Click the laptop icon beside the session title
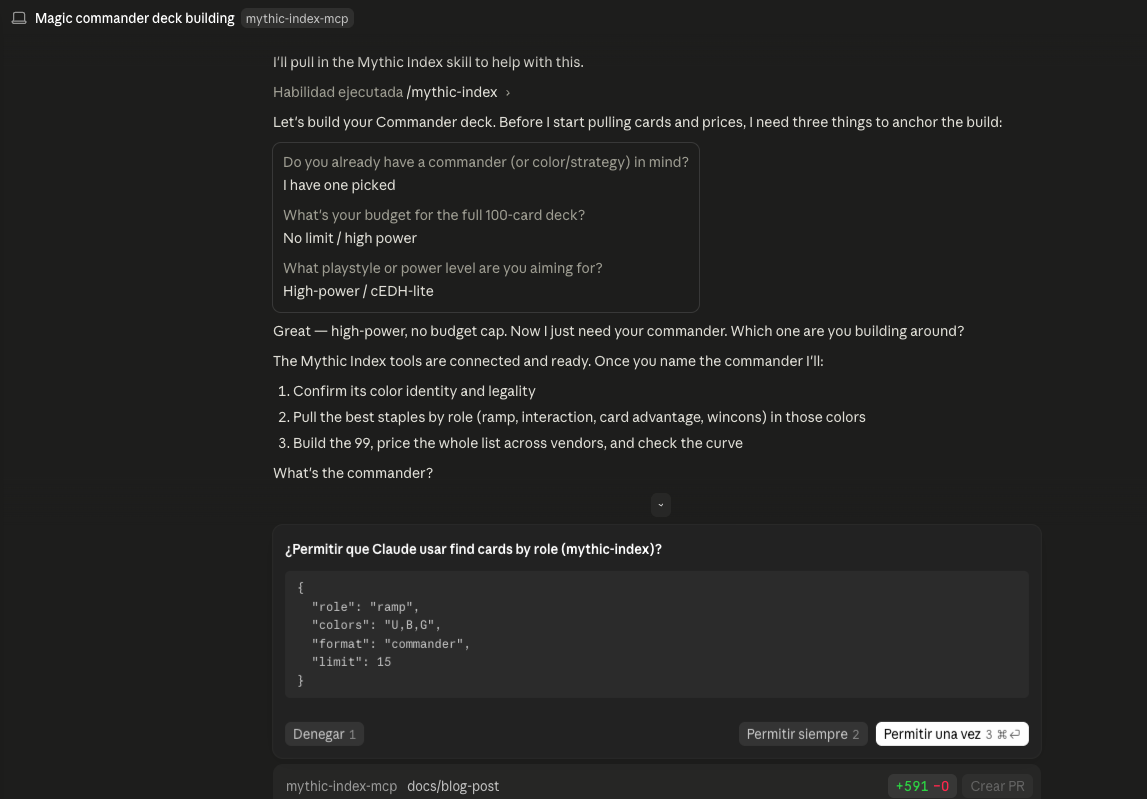Image resolution: width=1147 pixels, height=799 pixels. [x=19, y=18]
